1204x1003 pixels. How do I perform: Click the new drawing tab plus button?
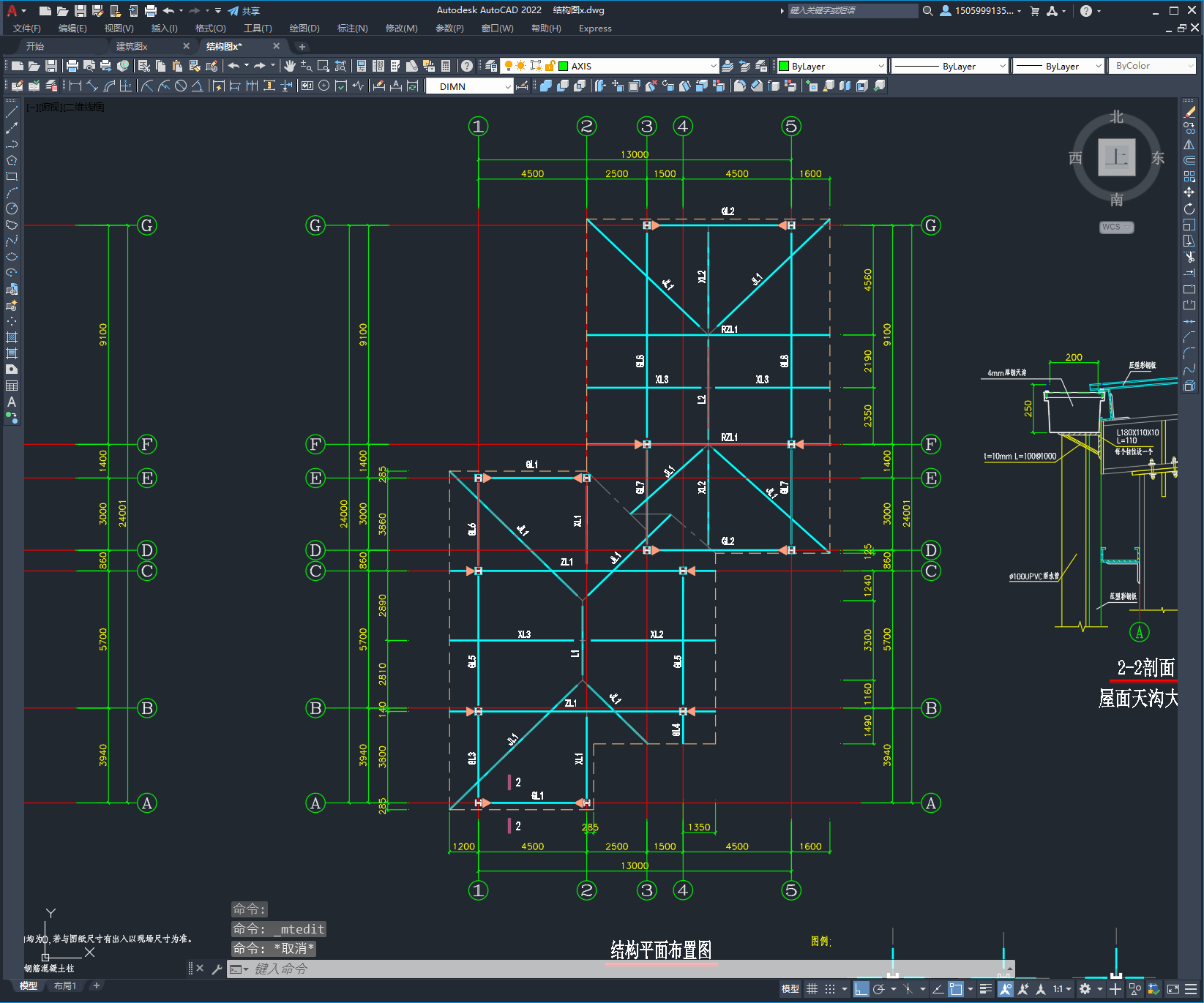pyautogui.click(x=302, y=47)
